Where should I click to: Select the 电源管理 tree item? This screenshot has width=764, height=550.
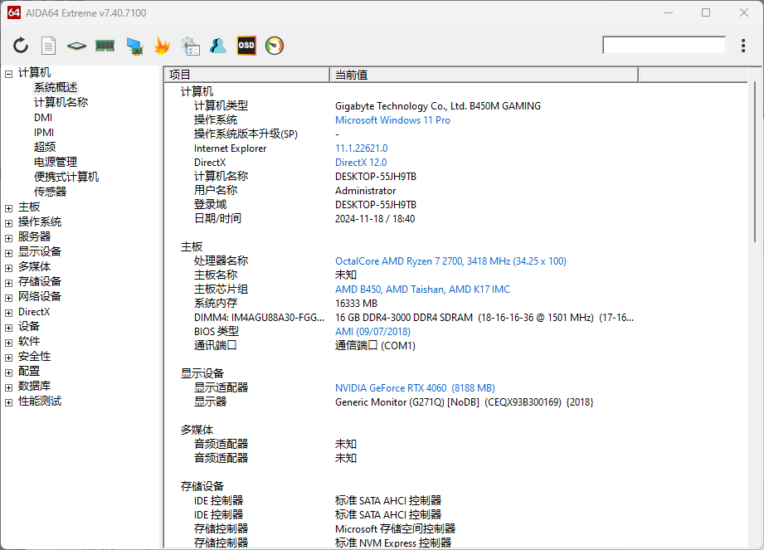point(56,162)
